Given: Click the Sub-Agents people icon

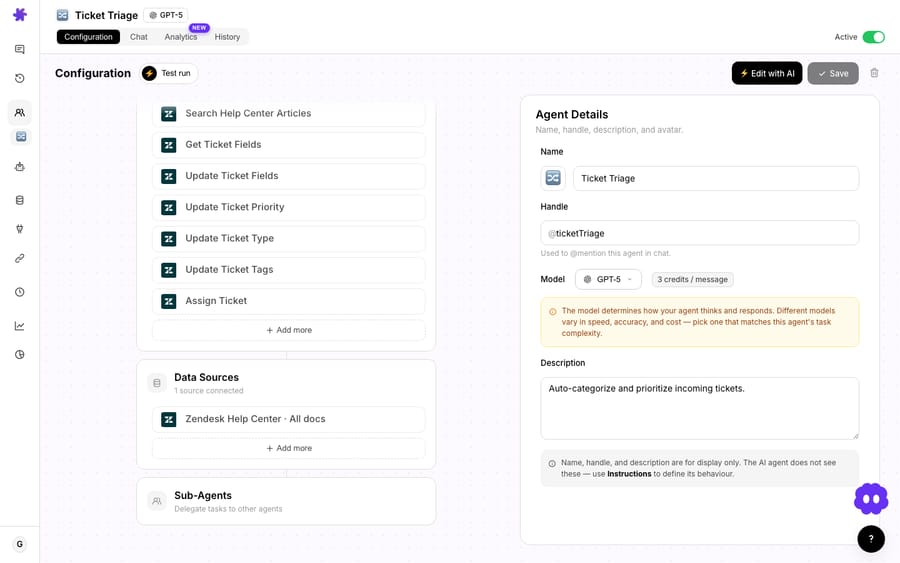Looking at the screenshot, I should [x=157, y=501].
